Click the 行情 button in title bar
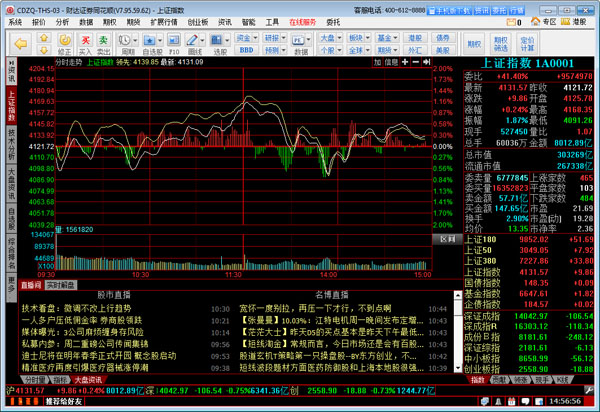 click(x=516, y=11)
